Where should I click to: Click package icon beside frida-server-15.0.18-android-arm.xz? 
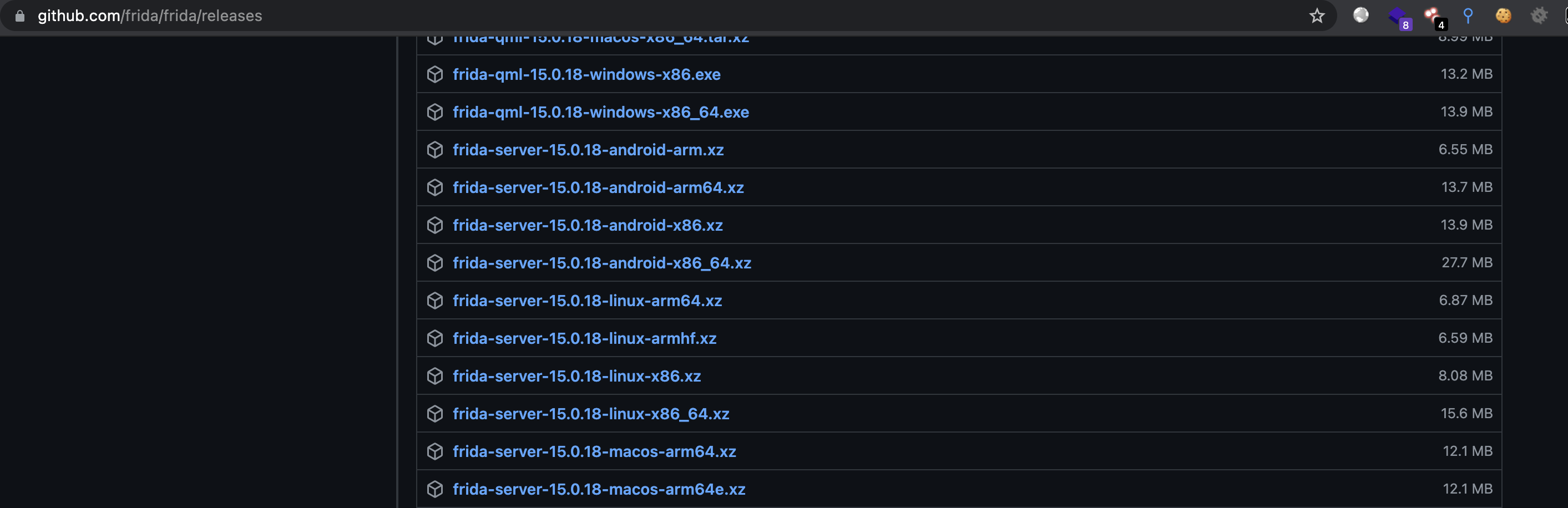pos(434,150)
